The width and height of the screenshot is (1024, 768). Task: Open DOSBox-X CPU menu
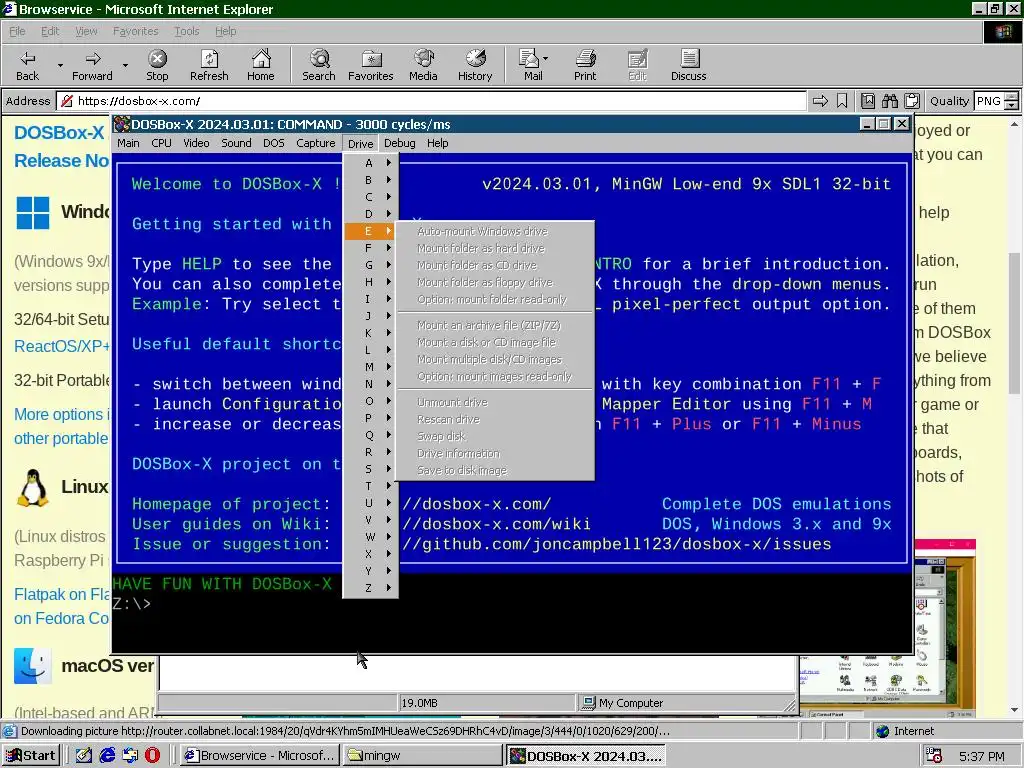coord(161,143)
